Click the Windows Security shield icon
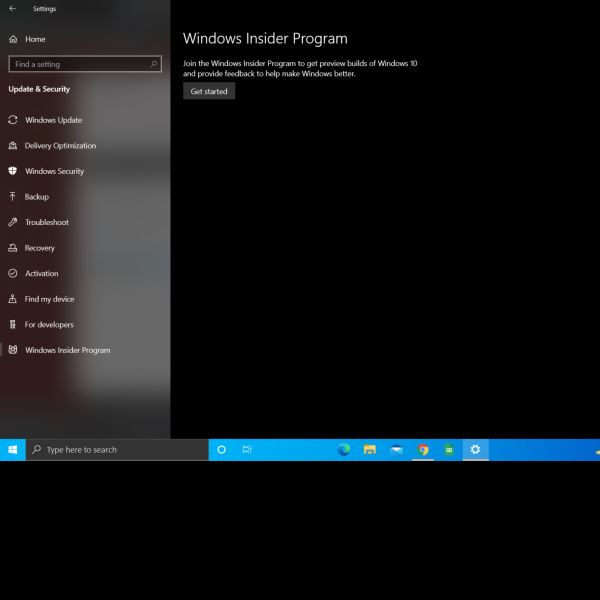600x600 pixels. 13,171
